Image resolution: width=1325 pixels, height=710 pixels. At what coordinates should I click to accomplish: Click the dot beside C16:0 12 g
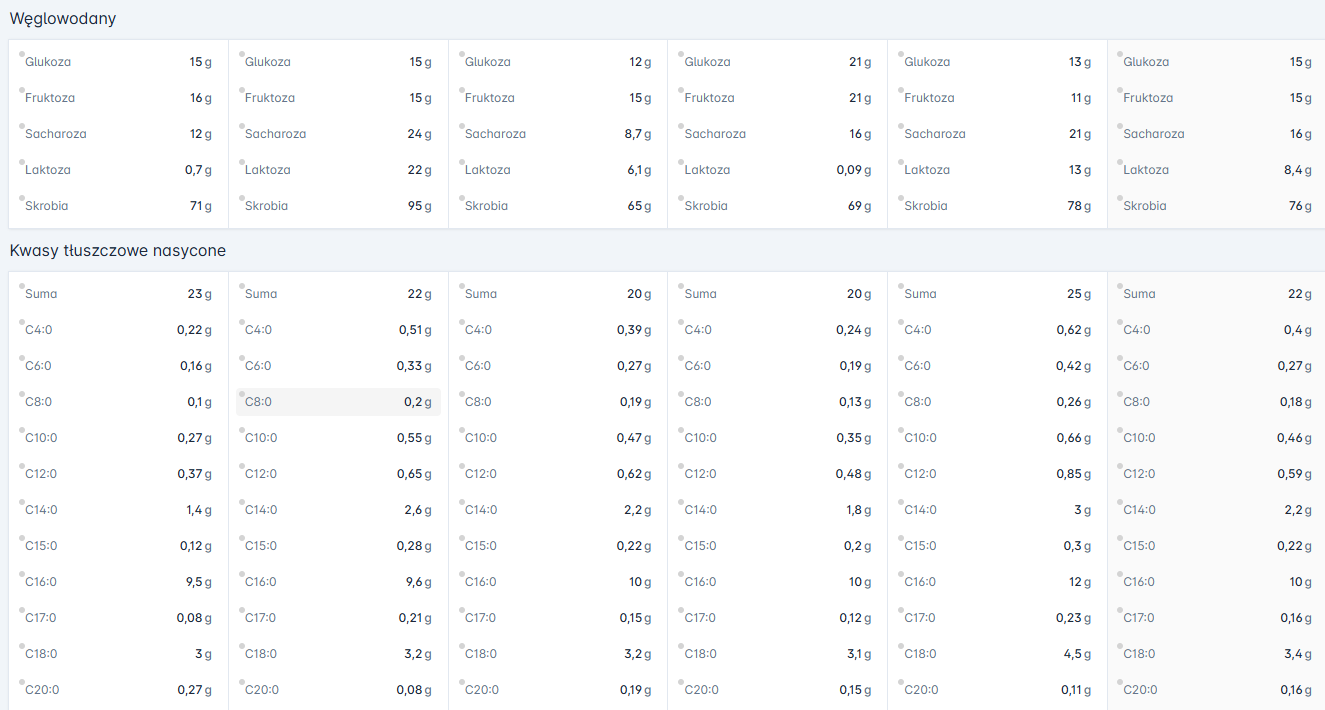click(x=901, y=574)
